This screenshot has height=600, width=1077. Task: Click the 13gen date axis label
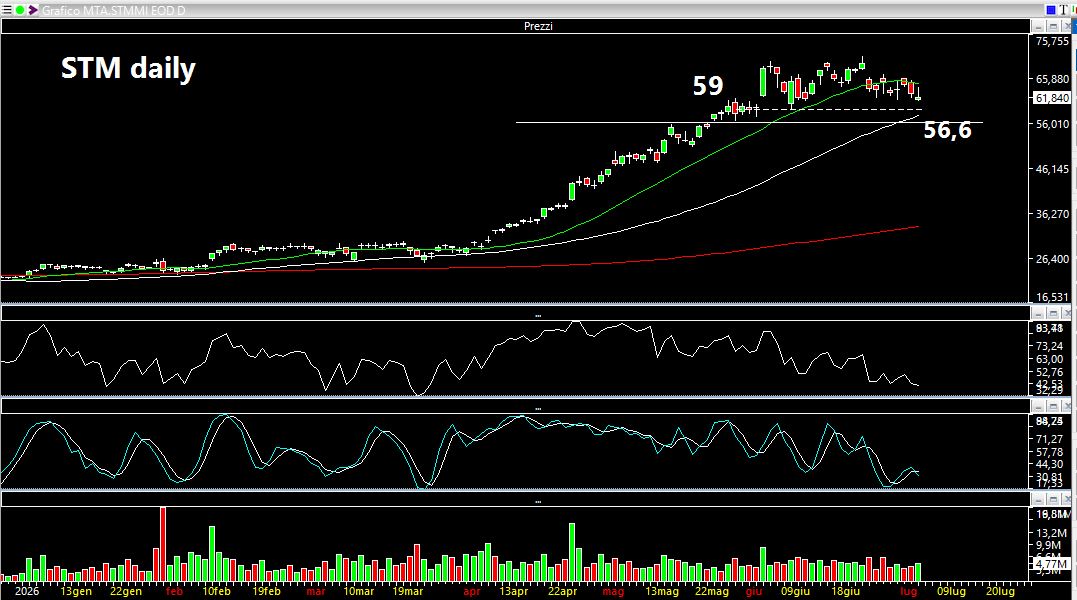pyautogui.click(x=76, y=591)
